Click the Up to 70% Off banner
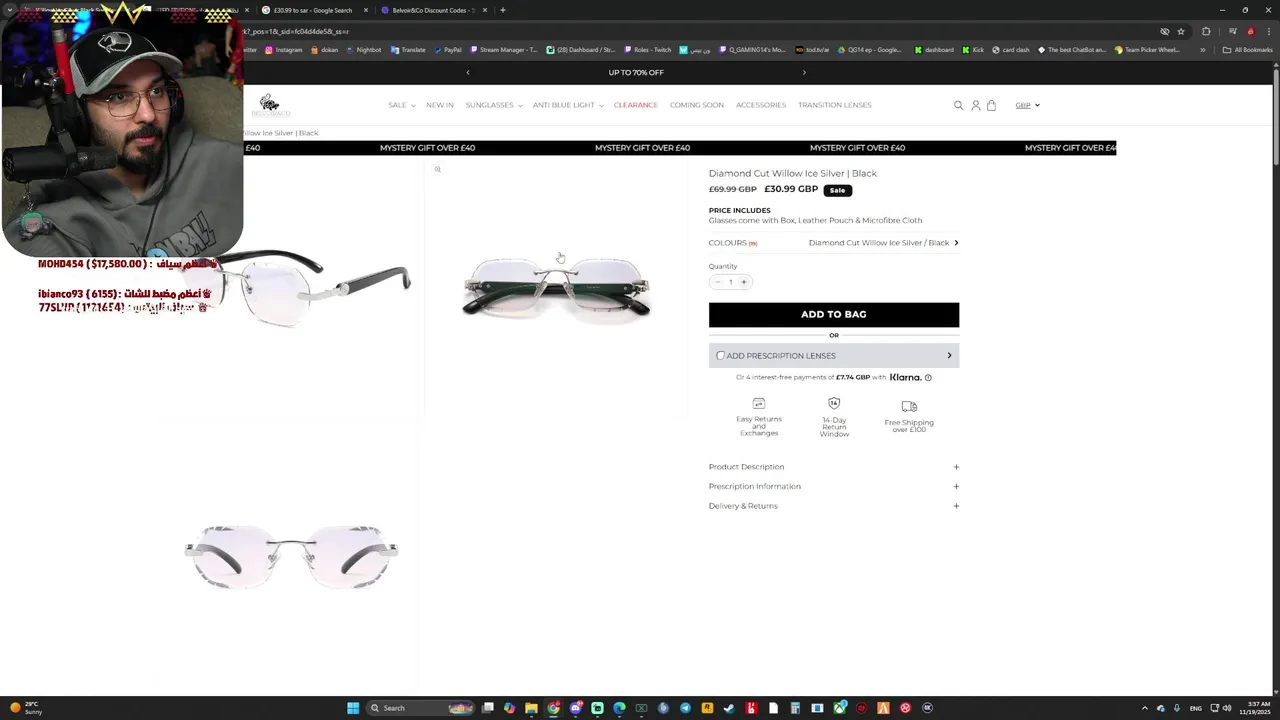1280x720 pixels. pyautogui.click(x=636, y=72)
